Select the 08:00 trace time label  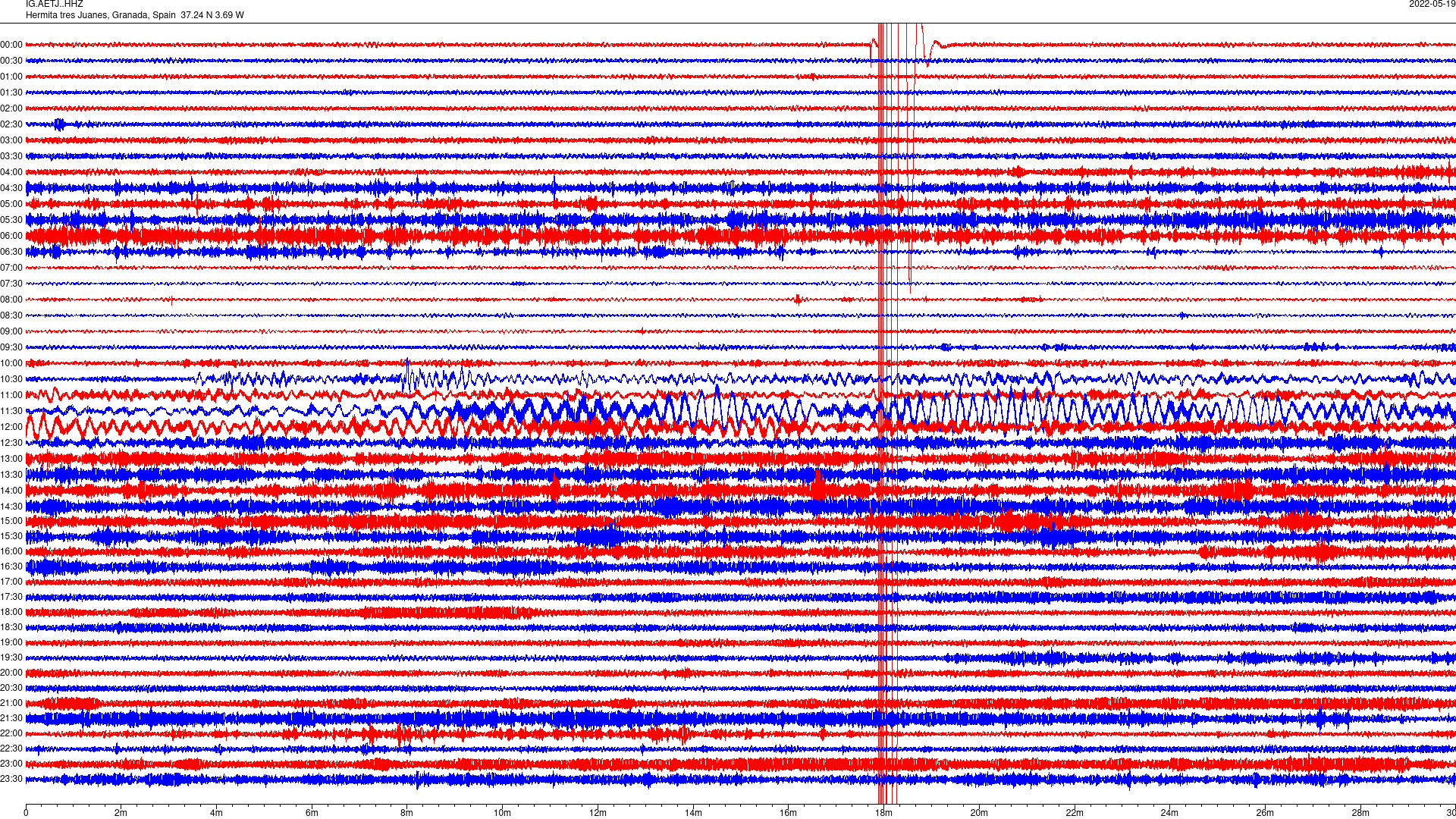[11, 300]
